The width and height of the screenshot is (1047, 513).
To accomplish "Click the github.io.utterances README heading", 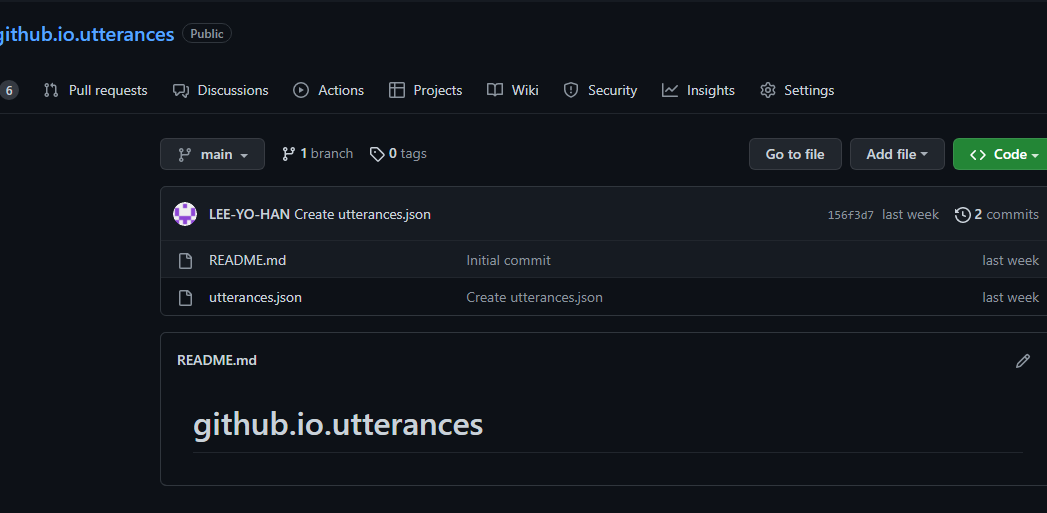I will pyautogui.click(x=338, y=424).
